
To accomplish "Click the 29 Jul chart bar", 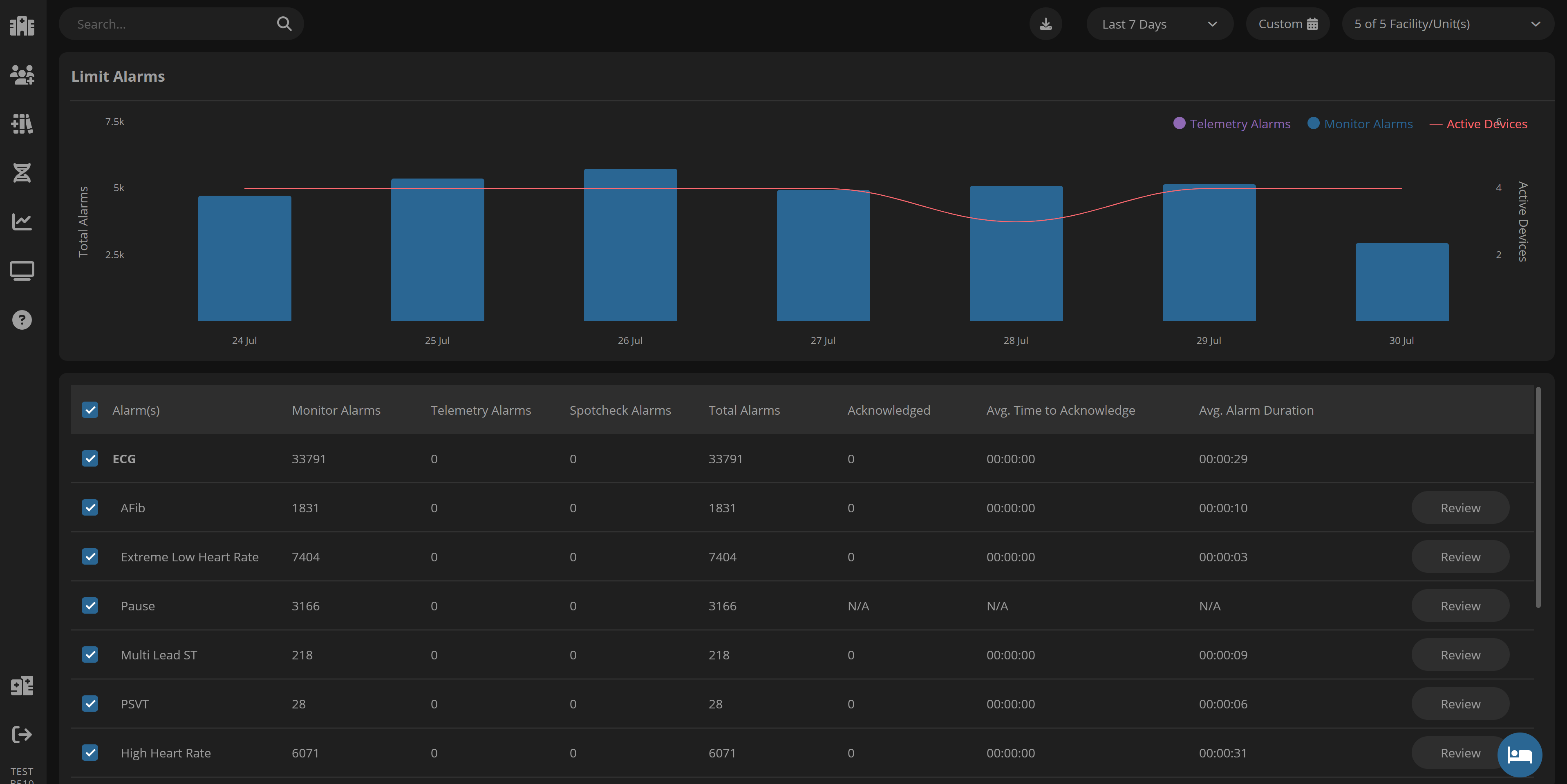I will 1209,253.
